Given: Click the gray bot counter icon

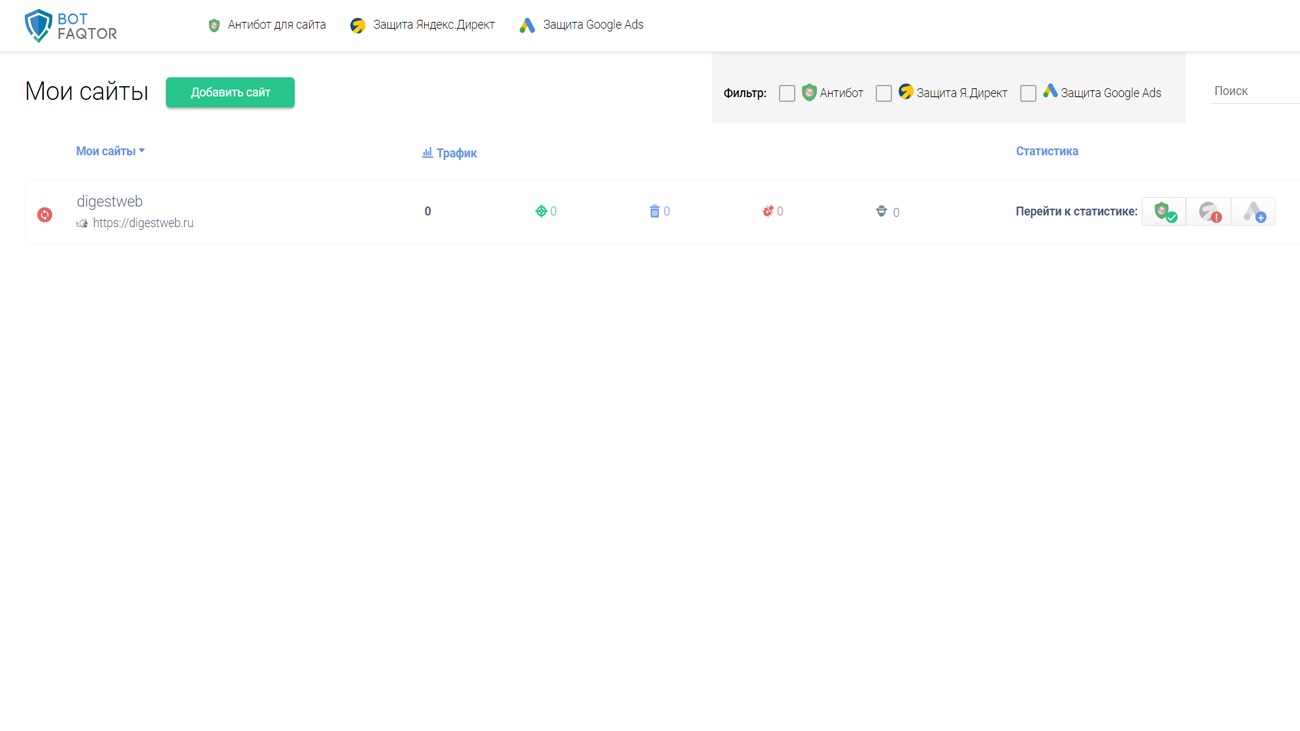Looking at the screenshot, I should point(881,211).
